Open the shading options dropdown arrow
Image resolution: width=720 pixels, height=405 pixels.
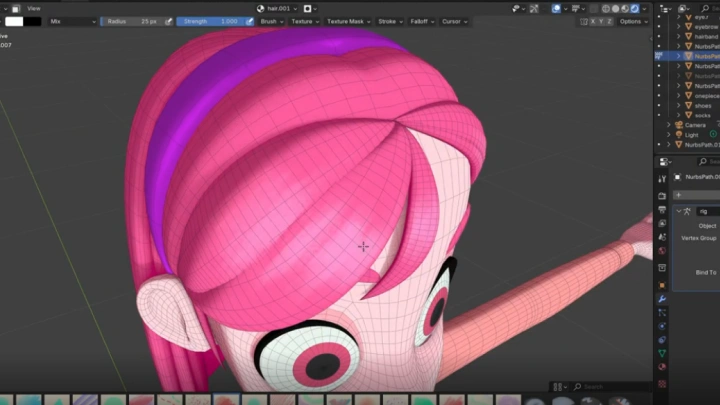(x=644, y=9)
